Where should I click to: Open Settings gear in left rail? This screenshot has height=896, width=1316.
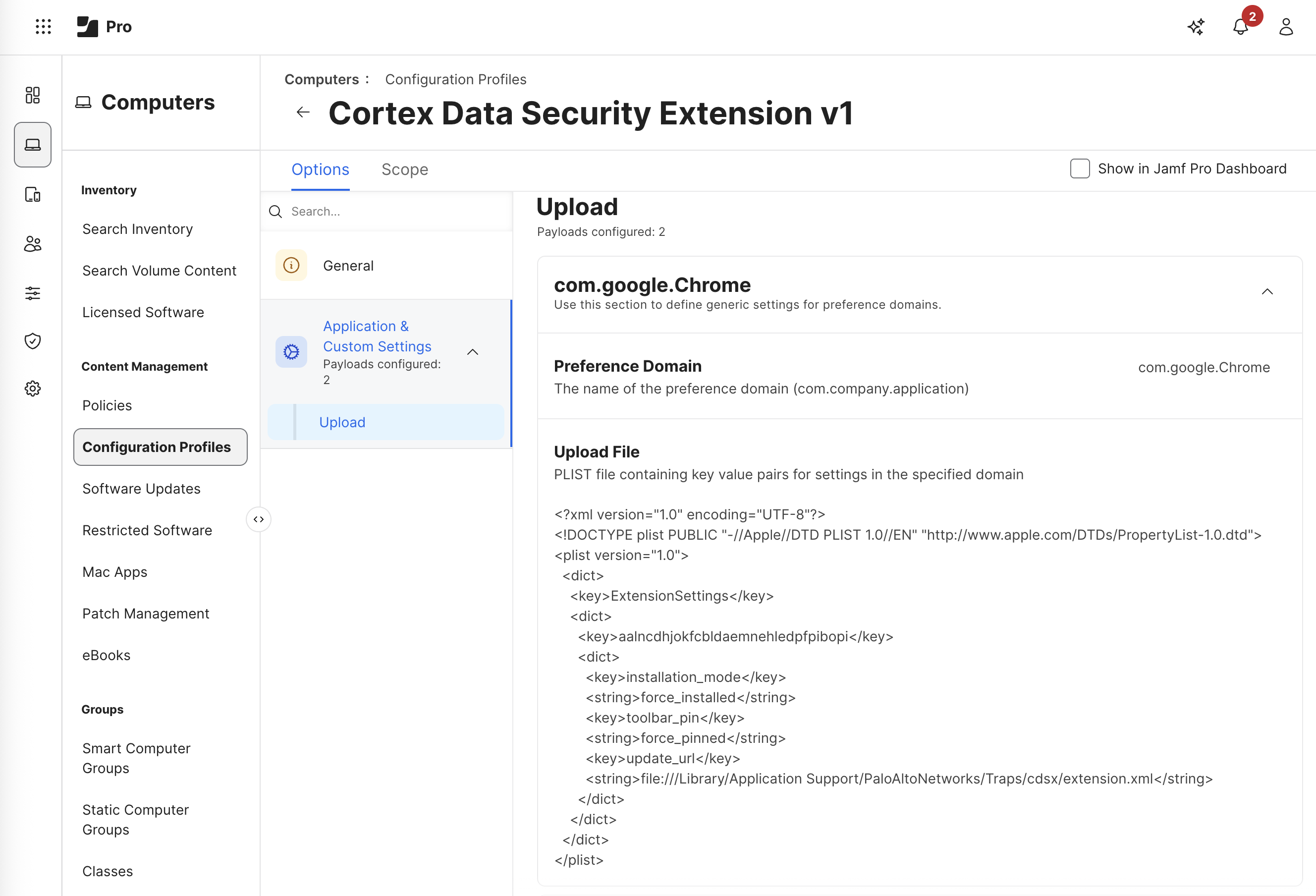(33, 389)
